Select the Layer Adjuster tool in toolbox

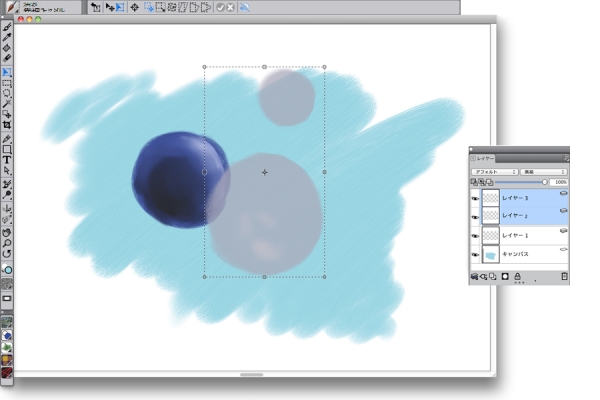(7, 72)
